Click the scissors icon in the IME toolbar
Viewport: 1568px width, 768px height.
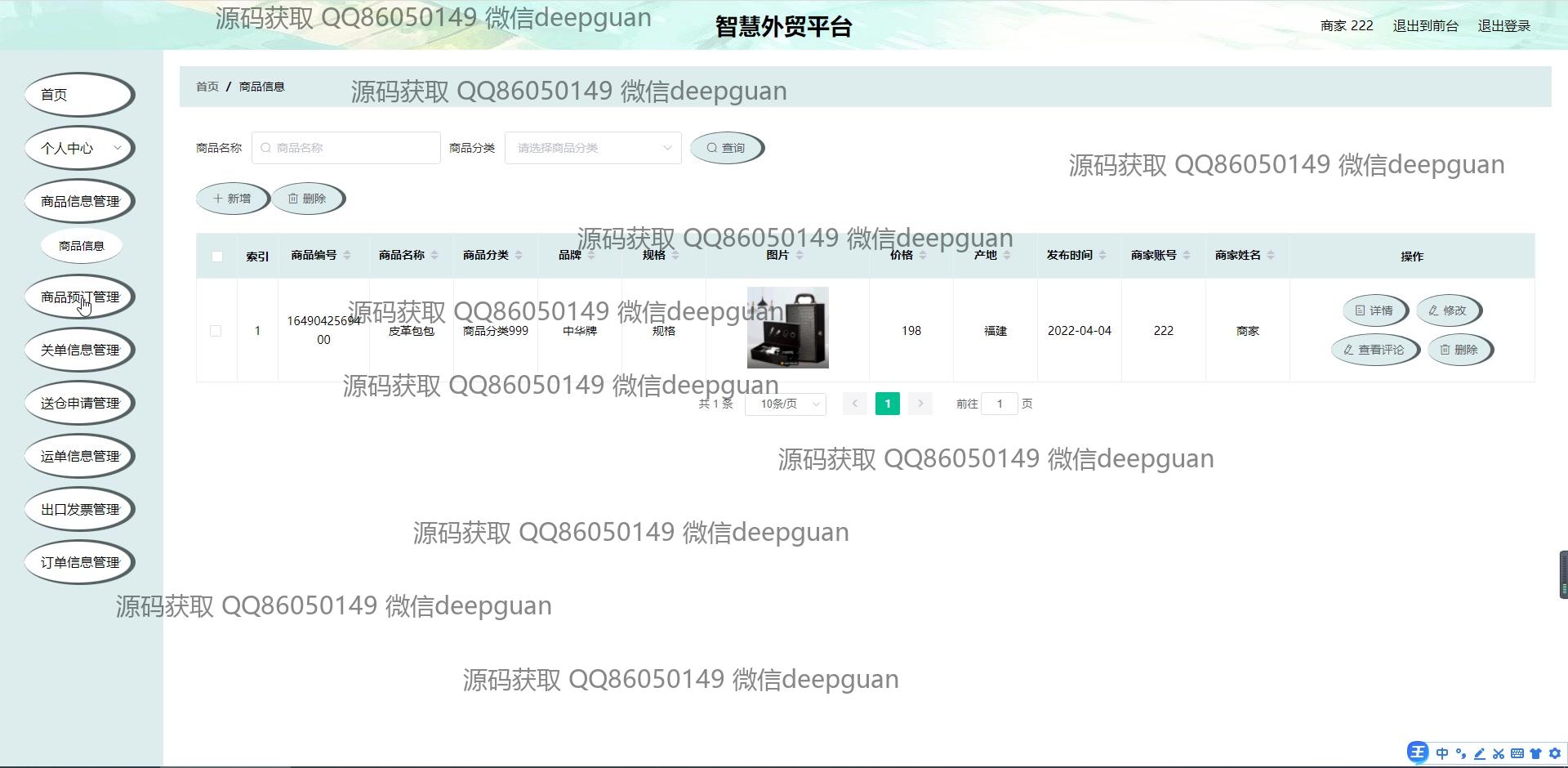tap(1499, 753)
